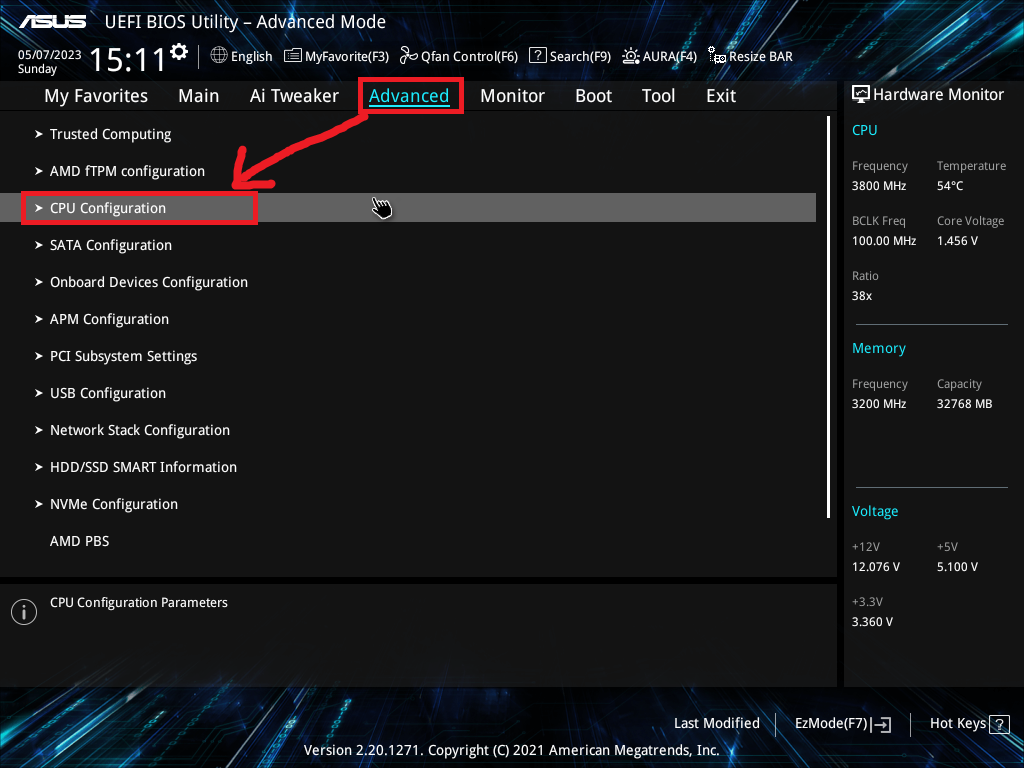
Task: Click Core Voltage value 1.456 V
Action: 957,241
